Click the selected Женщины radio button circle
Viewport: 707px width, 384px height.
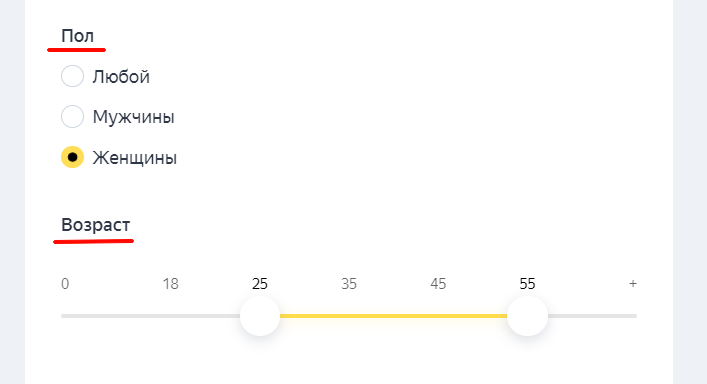[x=72, y=157]
